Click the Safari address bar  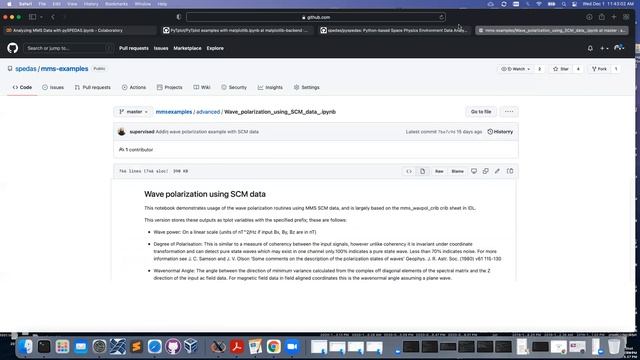[x=316, y=17]
